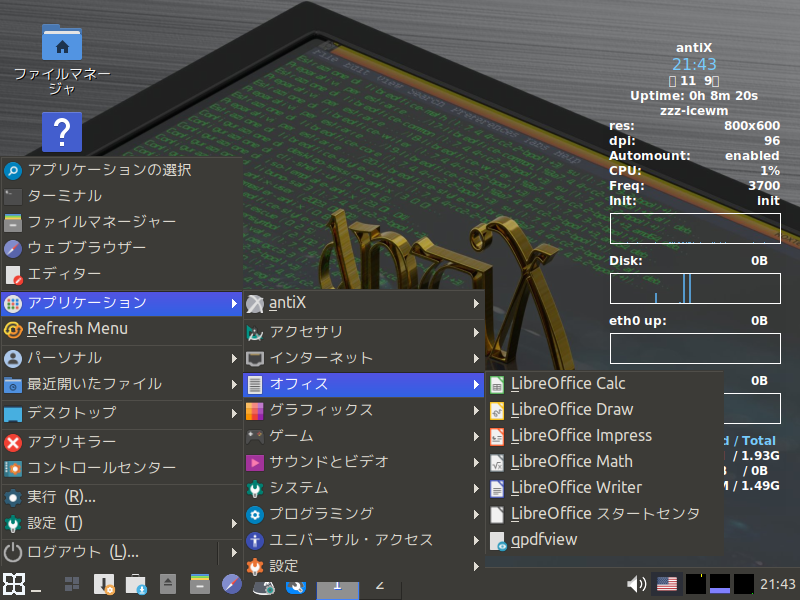Screen dimensions: 800x600
Task: Click the 21:43 taskbar clock
Action: [x=778, y=584]
